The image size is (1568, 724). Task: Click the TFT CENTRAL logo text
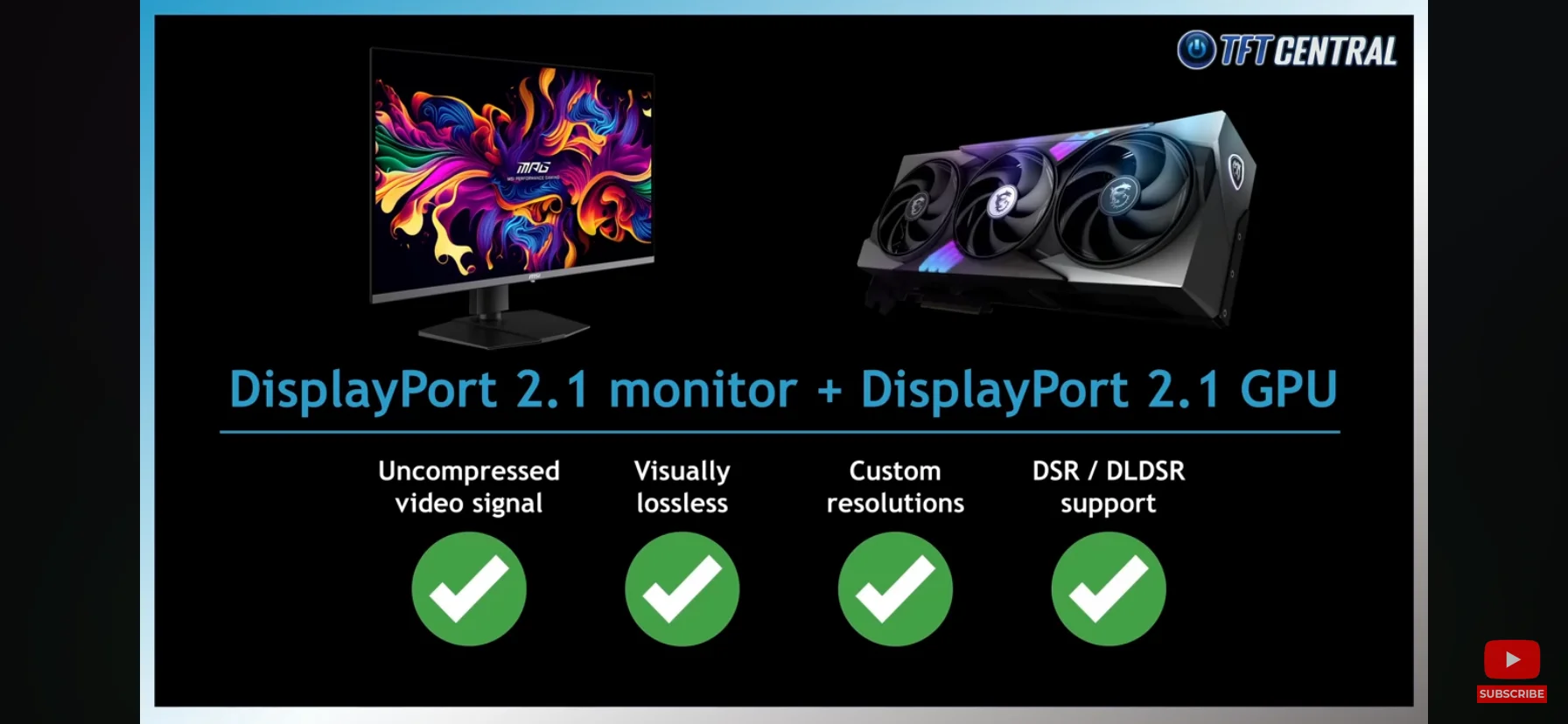[x=1308, y=52]
